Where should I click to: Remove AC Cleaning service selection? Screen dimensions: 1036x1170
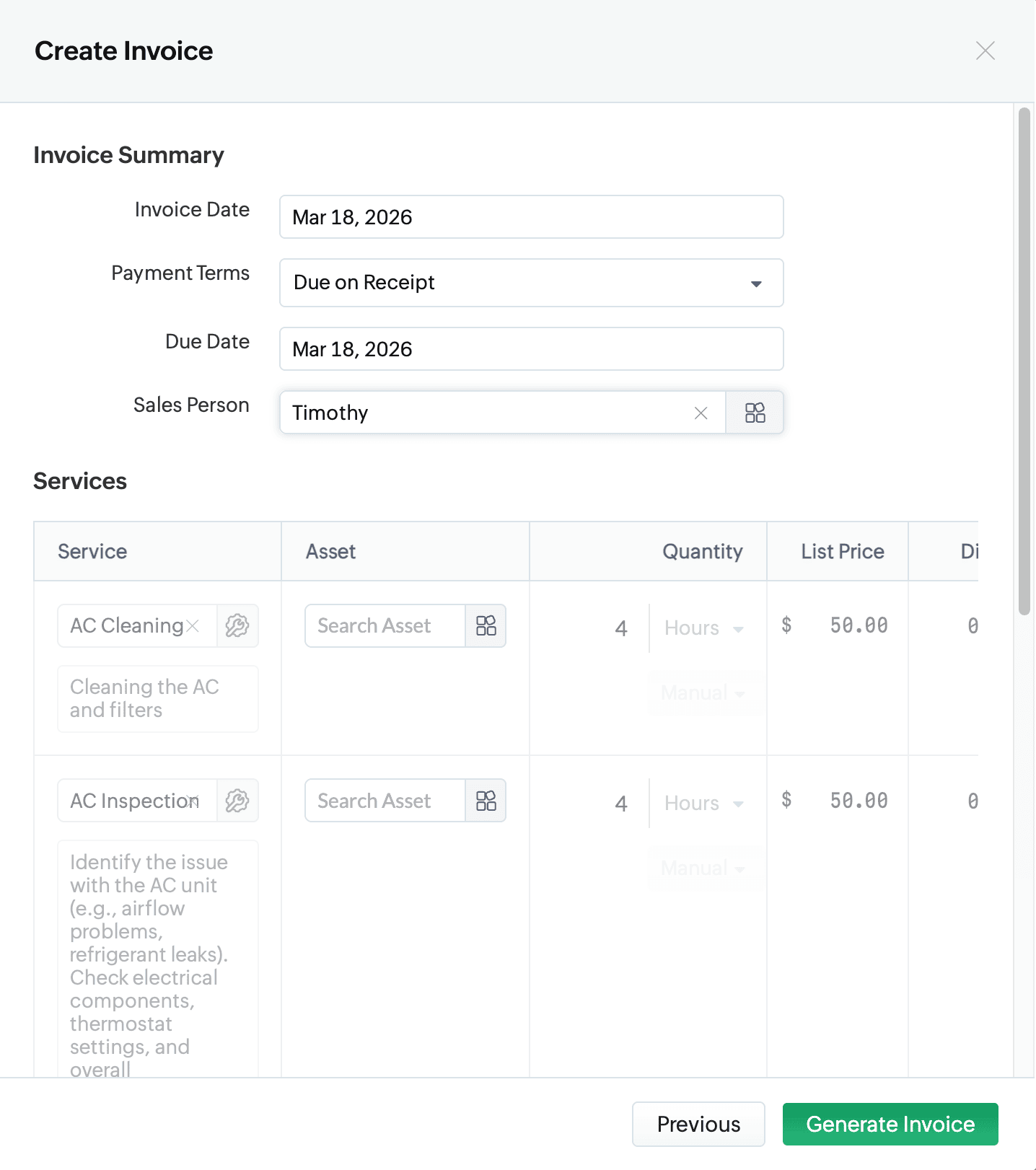[193, 625]
